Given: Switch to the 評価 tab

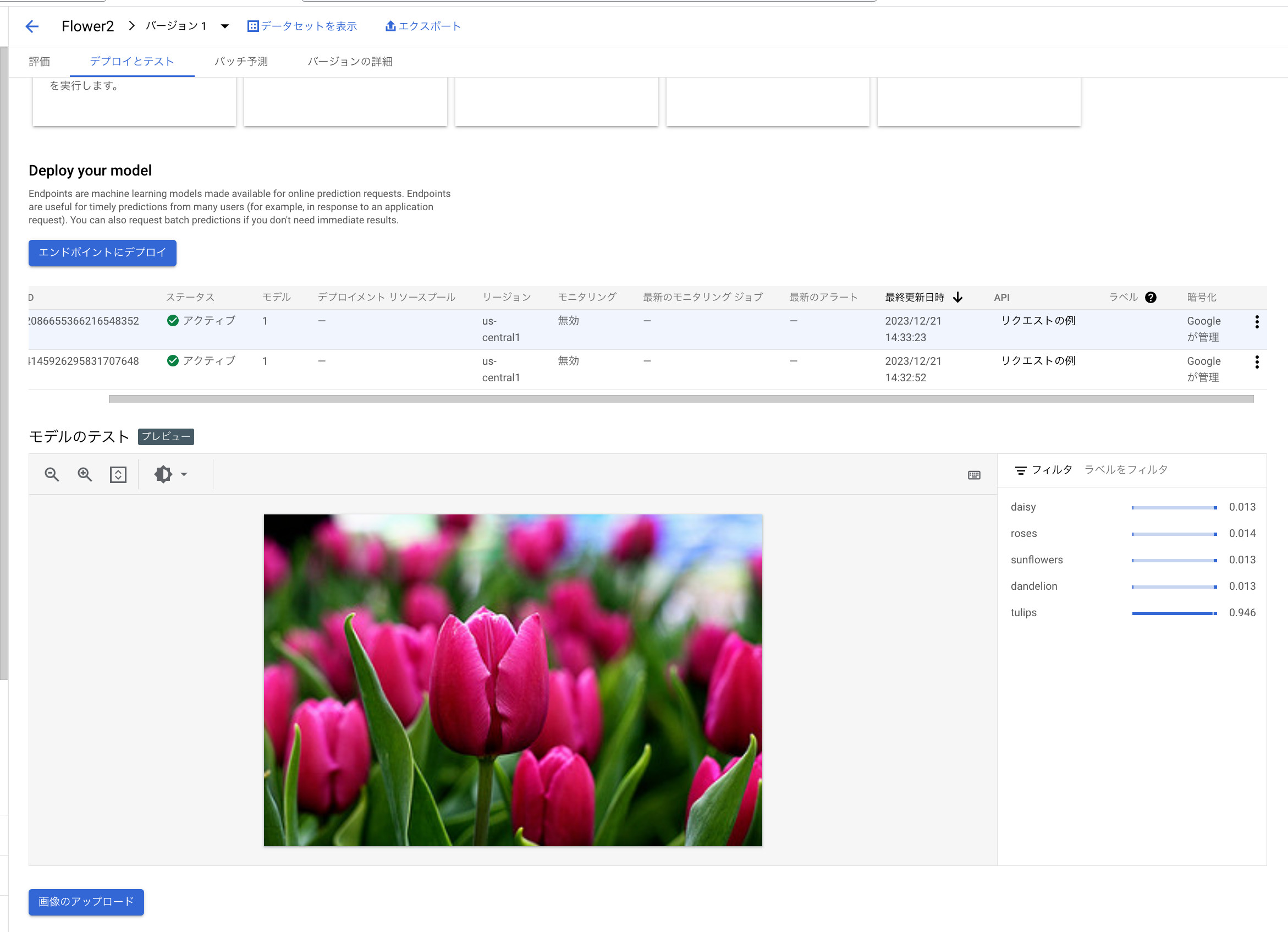Looking at the screenshot, I should (39, 62).
